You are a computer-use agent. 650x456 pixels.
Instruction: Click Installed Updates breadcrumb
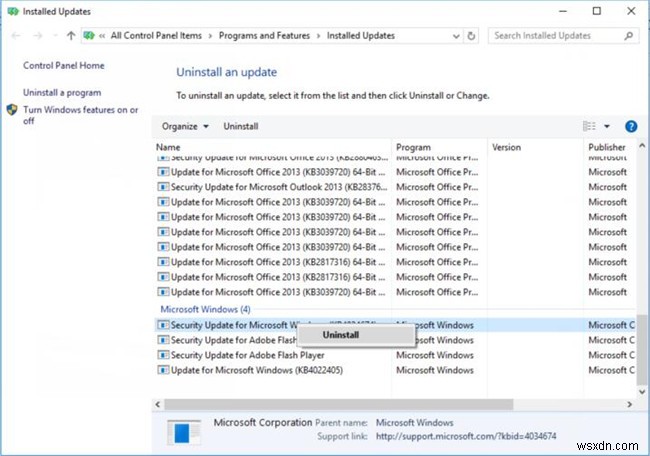[x=361, y=36]
